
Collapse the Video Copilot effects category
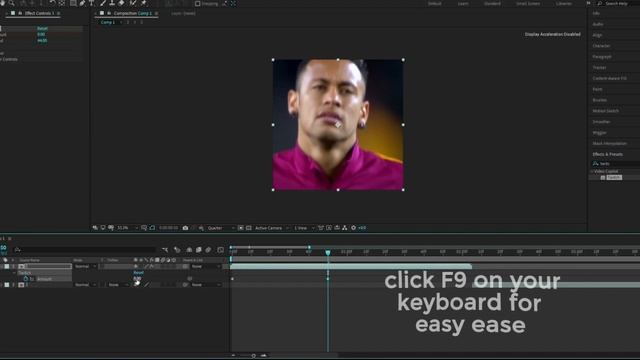click(x=591, y=171)
